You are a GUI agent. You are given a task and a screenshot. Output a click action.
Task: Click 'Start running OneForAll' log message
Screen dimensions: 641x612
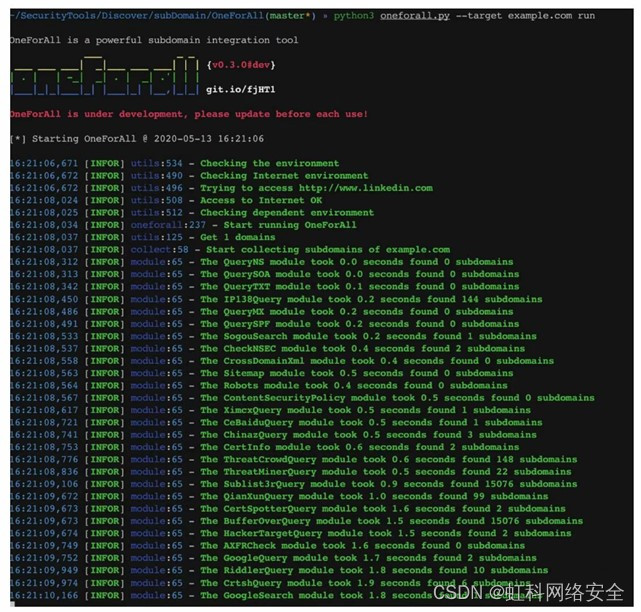pyautogui.click(x=290, y=225)
